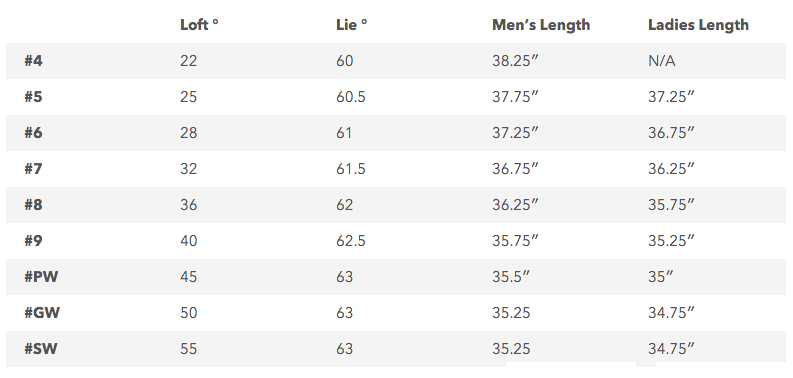Select the #7 iron row label
Screen dimensions: 793x378
click(33, 169)
